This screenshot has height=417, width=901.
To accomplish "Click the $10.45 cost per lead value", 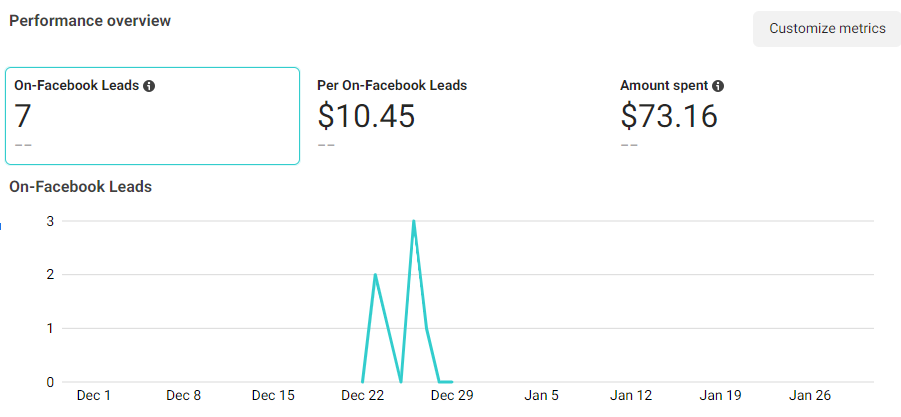I will pos(366,116).
